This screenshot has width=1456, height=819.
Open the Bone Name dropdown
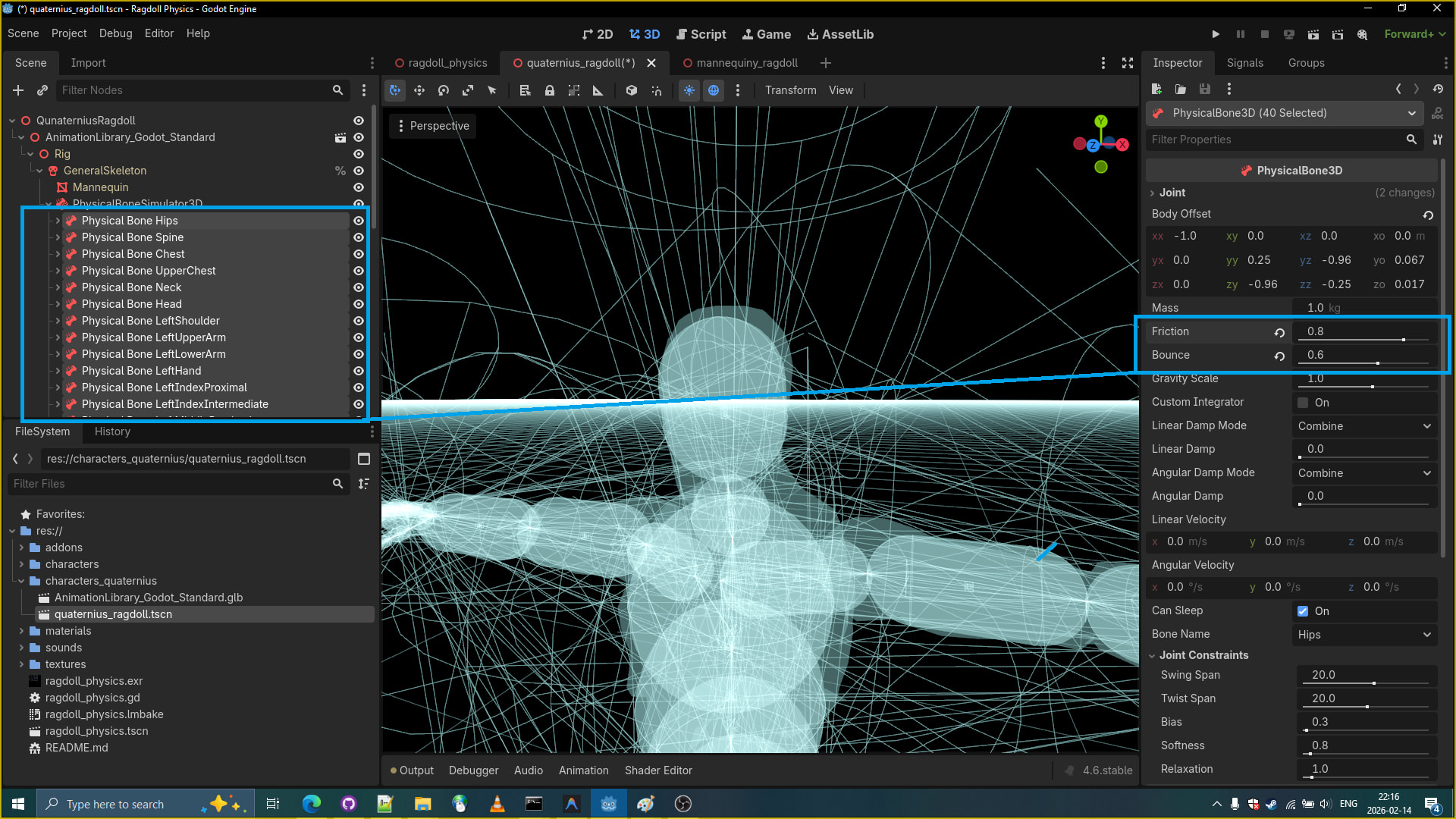[1363, 635]
